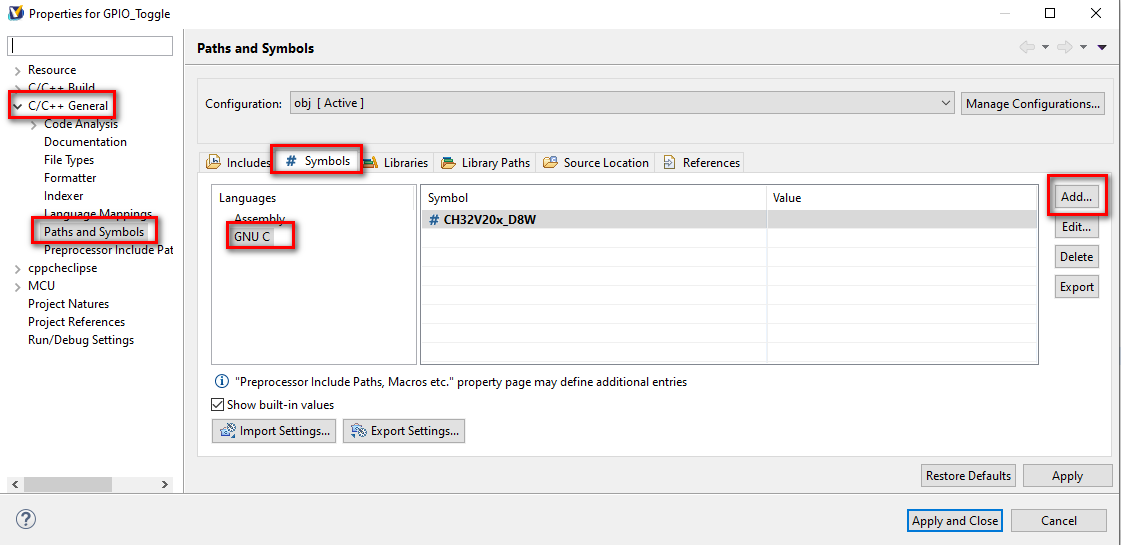Image resolution: width=1121 pixels, height=545 pixels.
Task: Expand the cppcheclipse node
Action: [17, 269]
